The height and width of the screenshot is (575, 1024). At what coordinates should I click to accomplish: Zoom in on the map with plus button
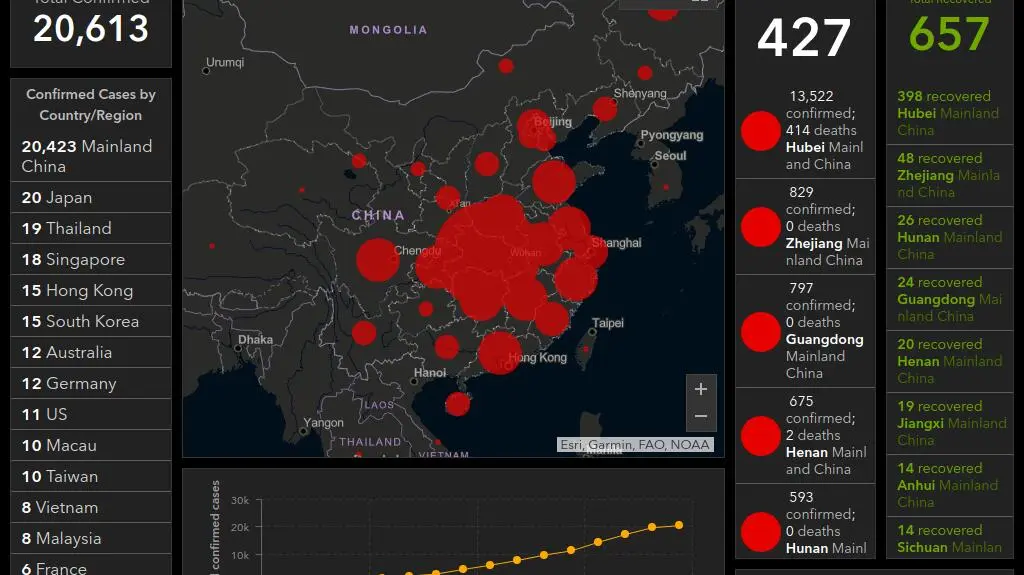coord(700,389)
